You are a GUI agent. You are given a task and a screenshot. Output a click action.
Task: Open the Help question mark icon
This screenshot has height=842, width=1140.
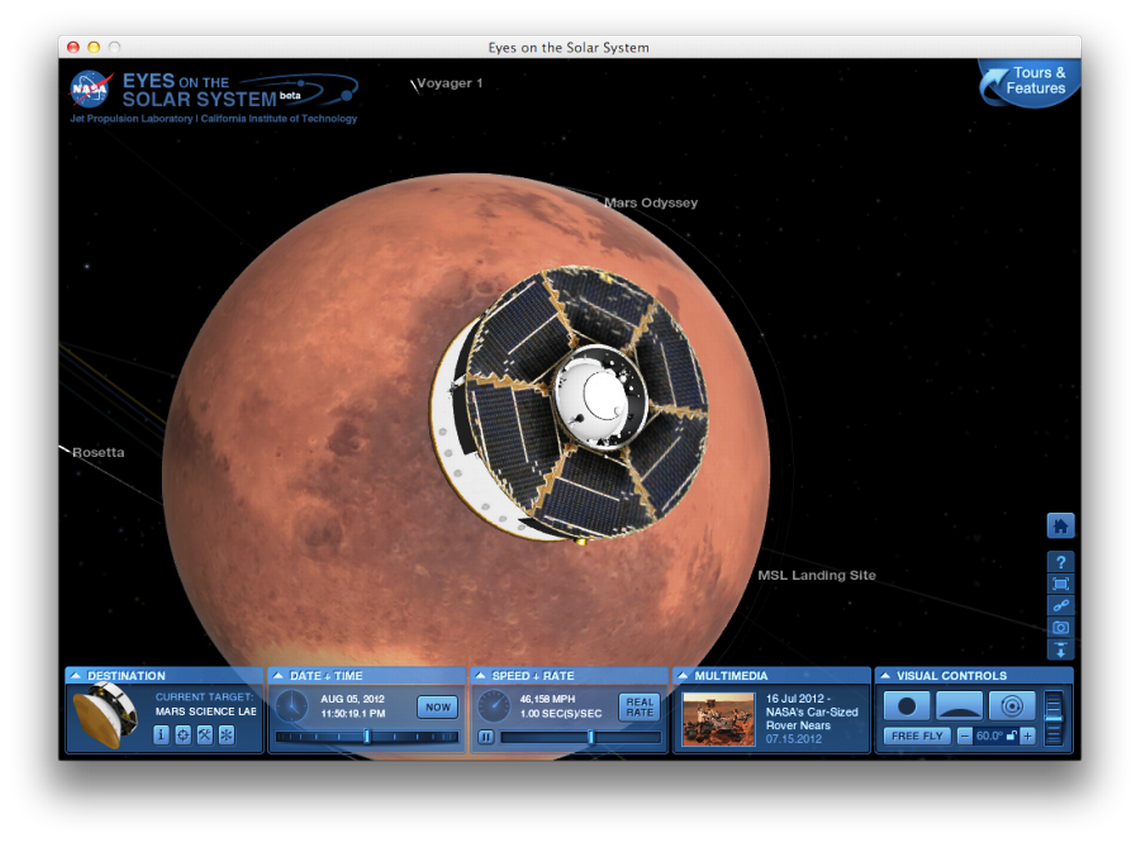point(1060,562)
